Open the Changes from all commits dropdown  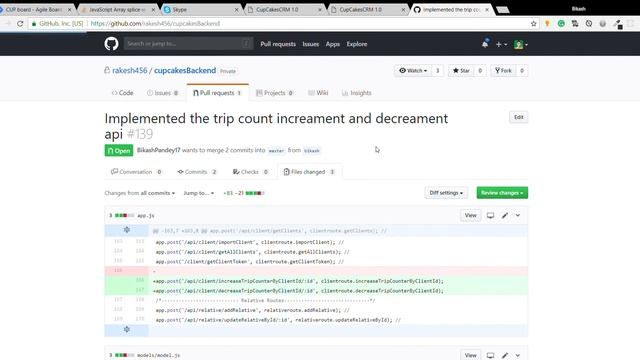(140, 193)
